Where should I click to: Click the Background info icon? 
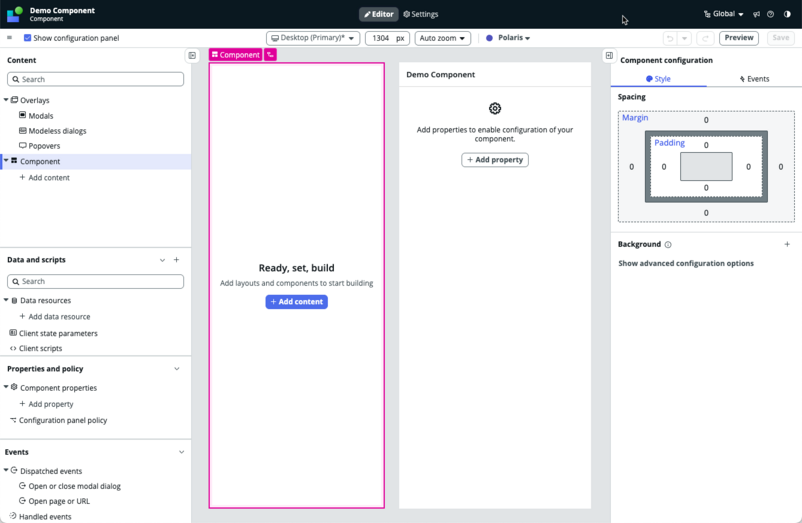tap(668, 244)
